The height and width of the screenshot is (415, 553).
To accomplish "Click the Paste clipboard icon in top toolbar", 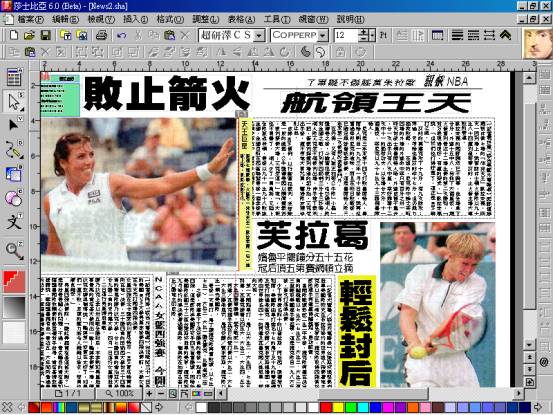I will point(170,35).
